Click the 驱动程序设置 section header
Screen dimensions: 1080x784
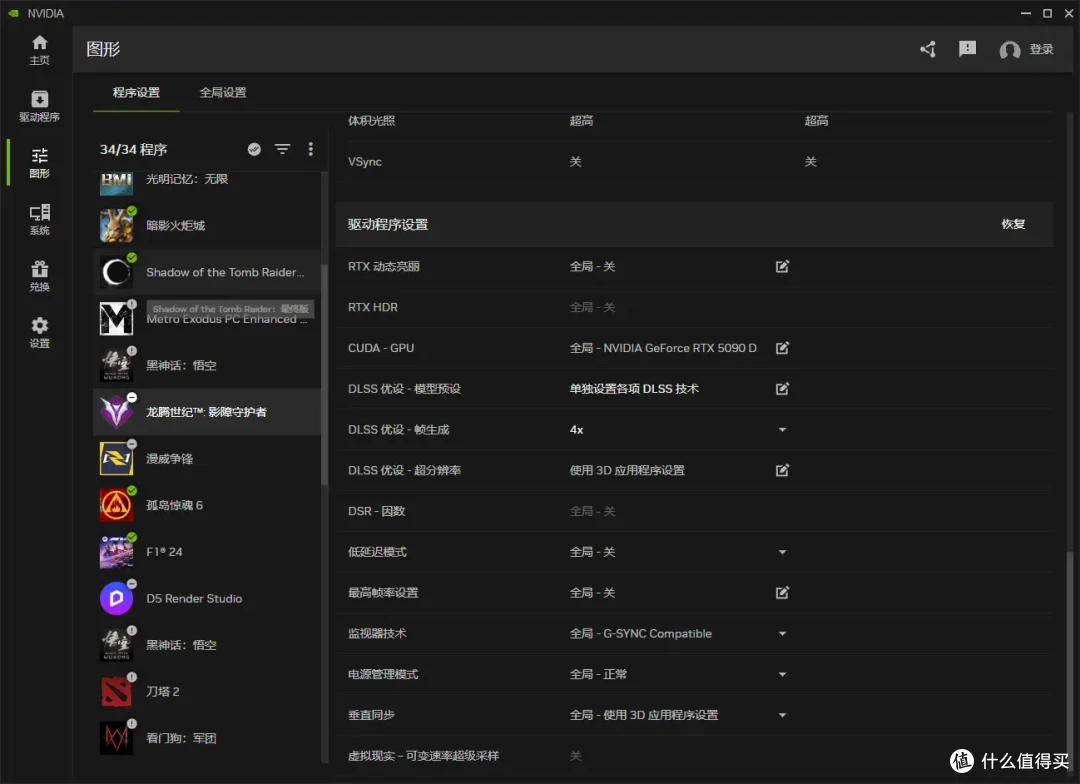(x=388, y=225)
